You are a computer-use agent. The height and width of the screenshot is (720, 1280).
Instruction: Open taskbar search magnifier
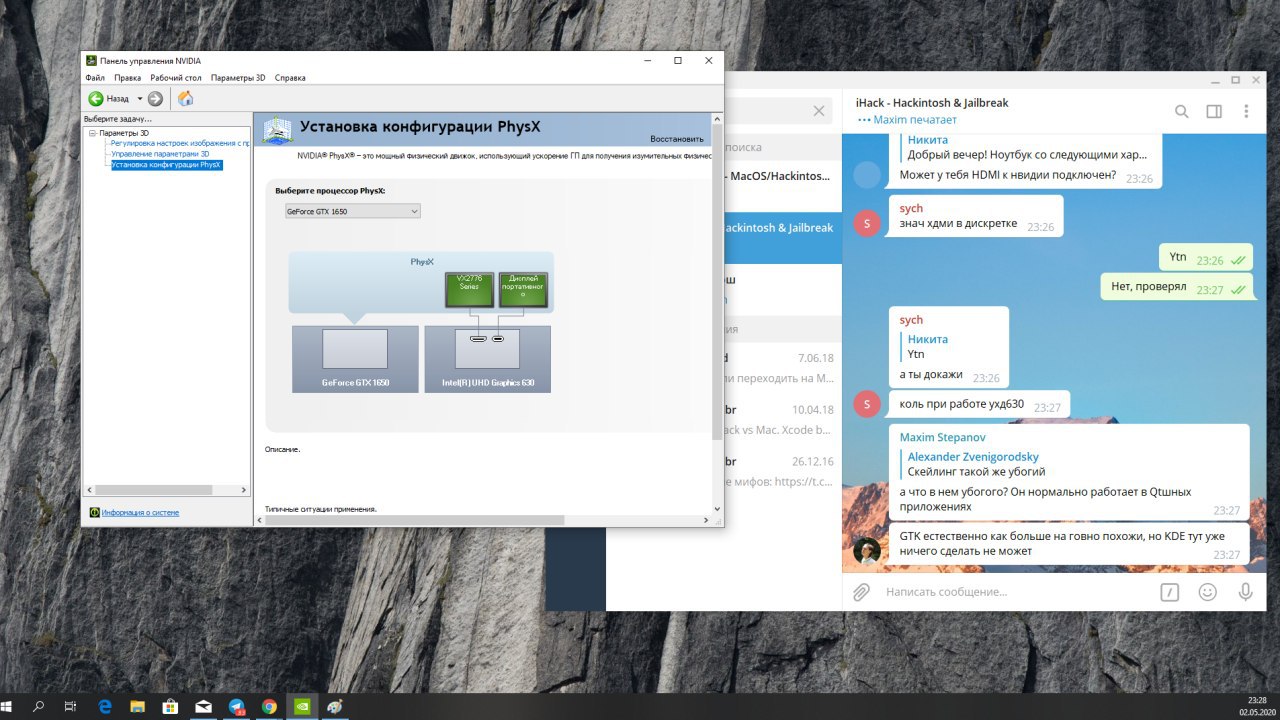coord(39,706)
